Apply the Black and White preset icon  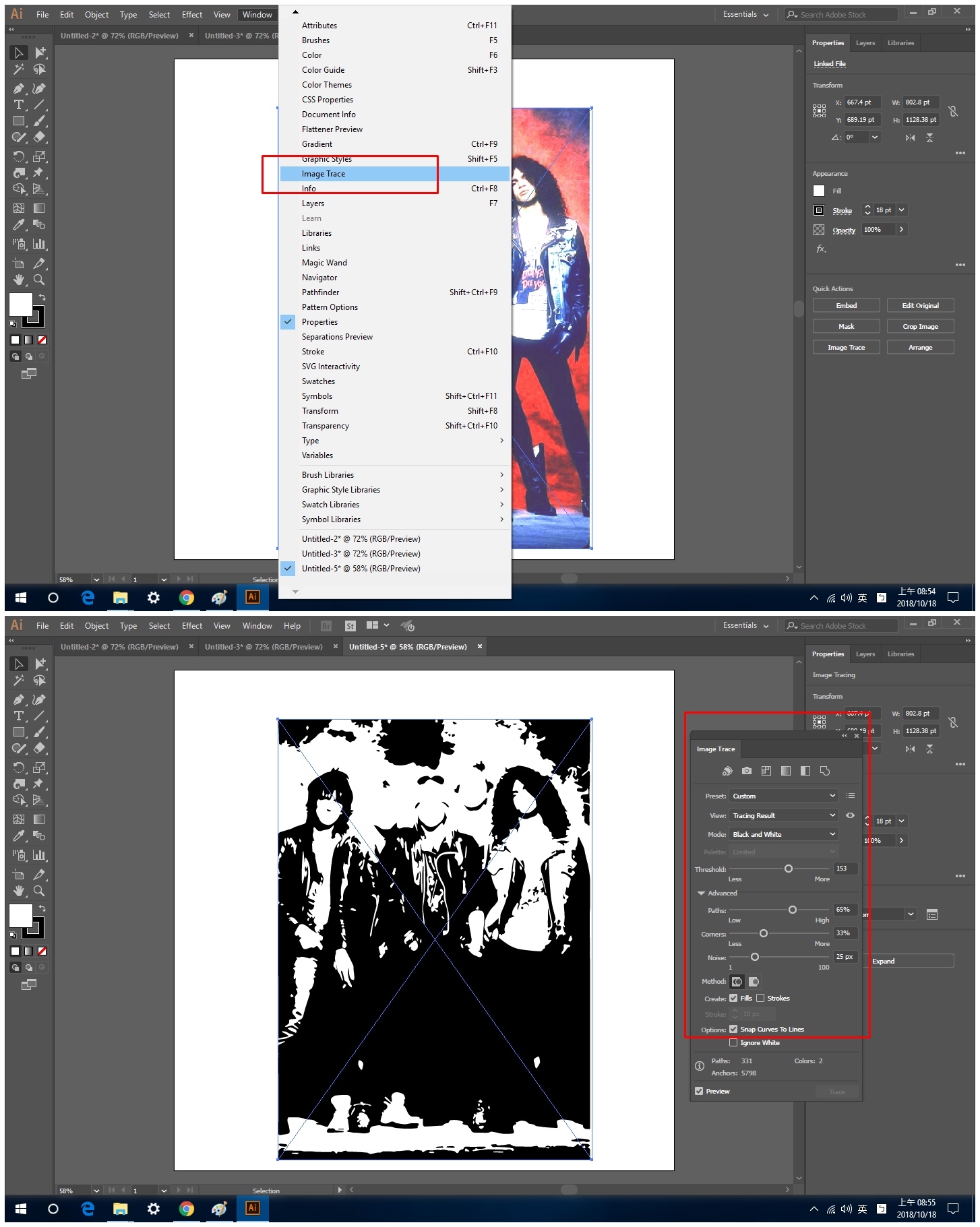coord(805,771)
